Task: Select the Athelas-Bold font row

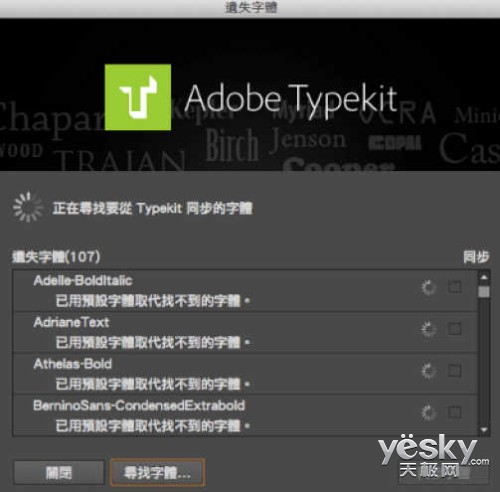Action: click(x=245, y=374)
